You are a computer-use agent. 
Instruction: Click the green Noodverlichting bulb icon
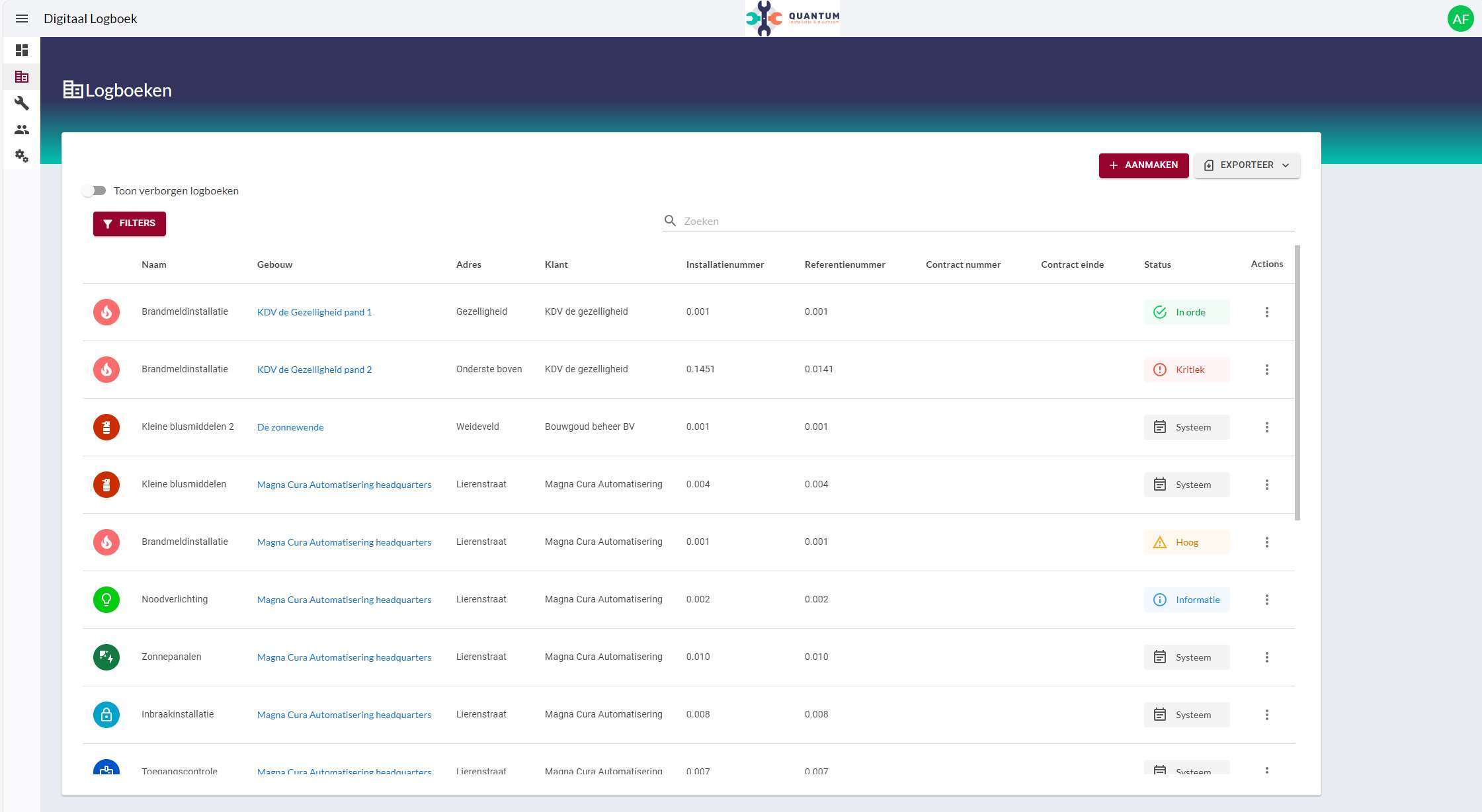tap(106, 600)
